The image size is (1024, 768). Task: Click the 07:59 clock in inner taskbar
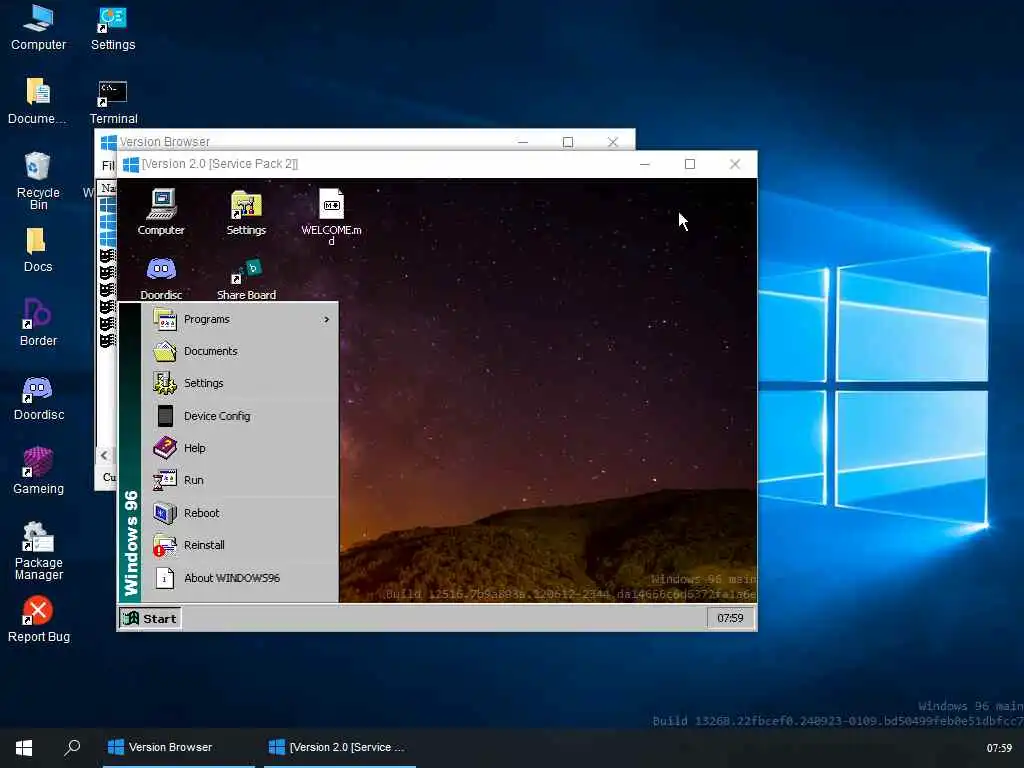[x=730, y=618]
